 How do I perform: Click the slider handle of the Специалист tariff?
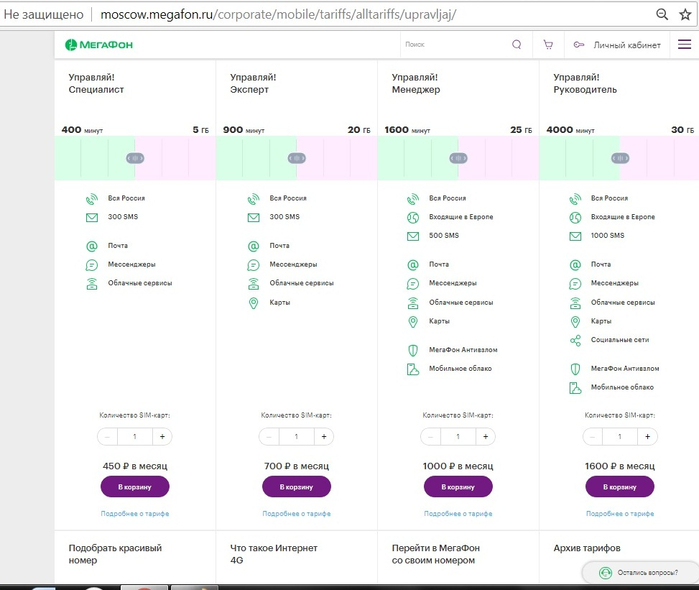[x=135, y=158]
